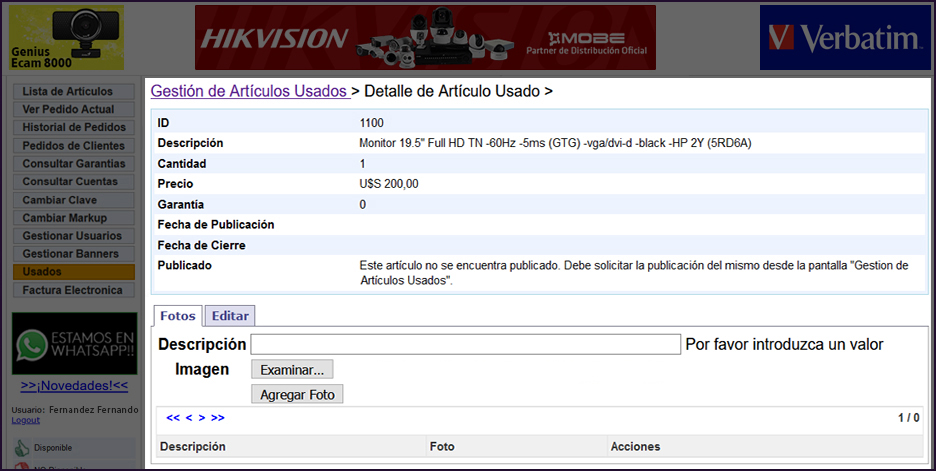Follow the Gestión de Artículos Usados breadcrumb
The height and width of the screenshot is (471, 936).
pos(249,92)
